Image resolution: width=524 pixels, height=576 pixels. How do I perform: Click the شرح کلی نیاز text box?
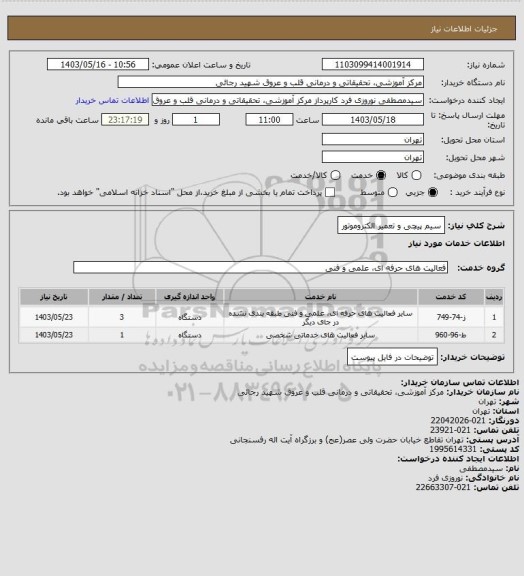click(x=391, y=226)
